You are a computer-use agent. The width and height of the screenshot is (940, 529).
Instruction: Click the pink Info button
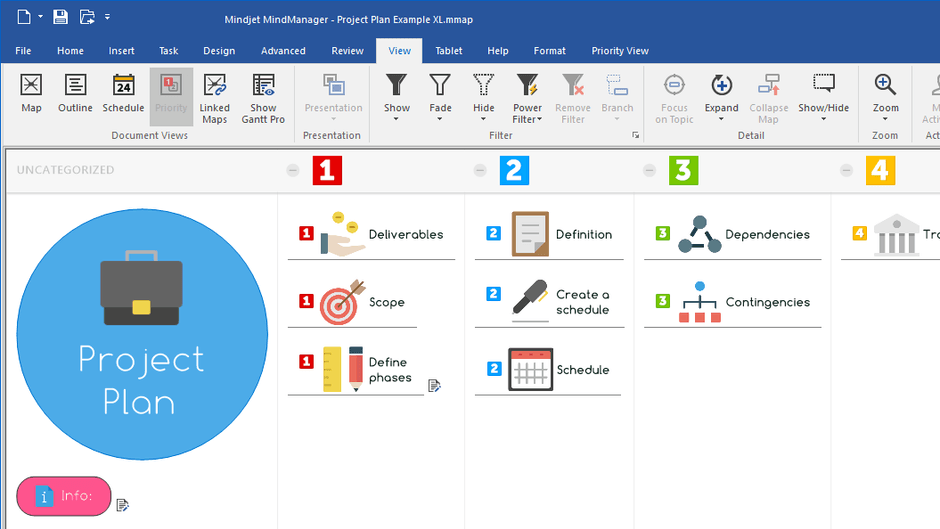click(64, 496)
